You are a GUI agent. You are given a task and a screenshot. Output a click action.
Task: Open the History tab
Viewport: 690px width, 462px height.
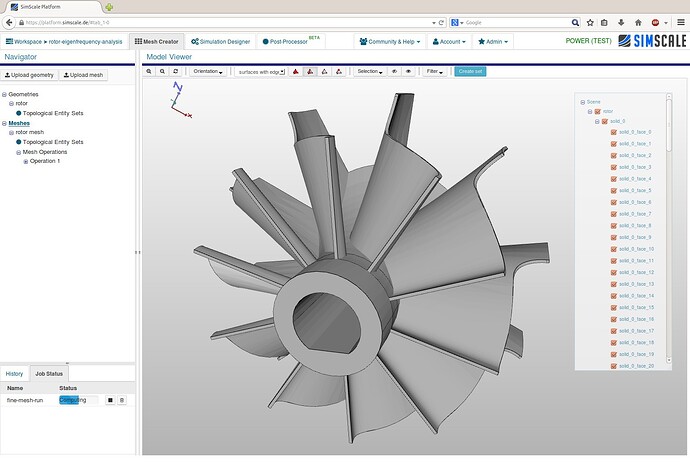[x=14, y=373]
